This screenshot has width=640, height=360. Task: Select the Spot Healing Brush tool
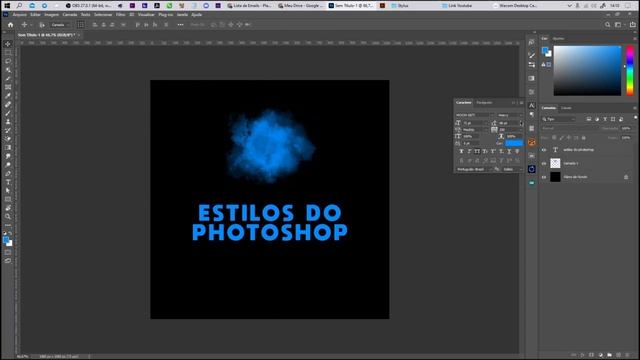point(8,104)
